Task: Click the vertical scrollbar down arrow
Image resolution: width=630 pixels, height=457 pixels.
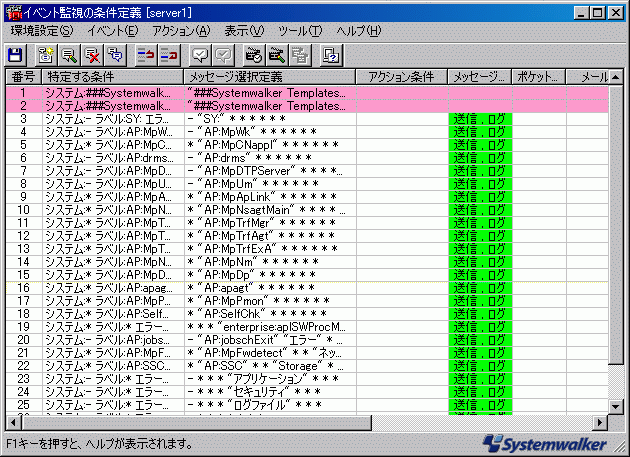Action: point(616,407)
